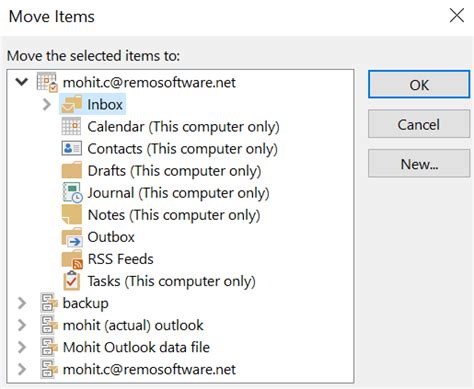Screen dimensions: 474x389
Task: Click the bottom mohit.c@remosoftware.net data file icon
Action: [49, 369]
